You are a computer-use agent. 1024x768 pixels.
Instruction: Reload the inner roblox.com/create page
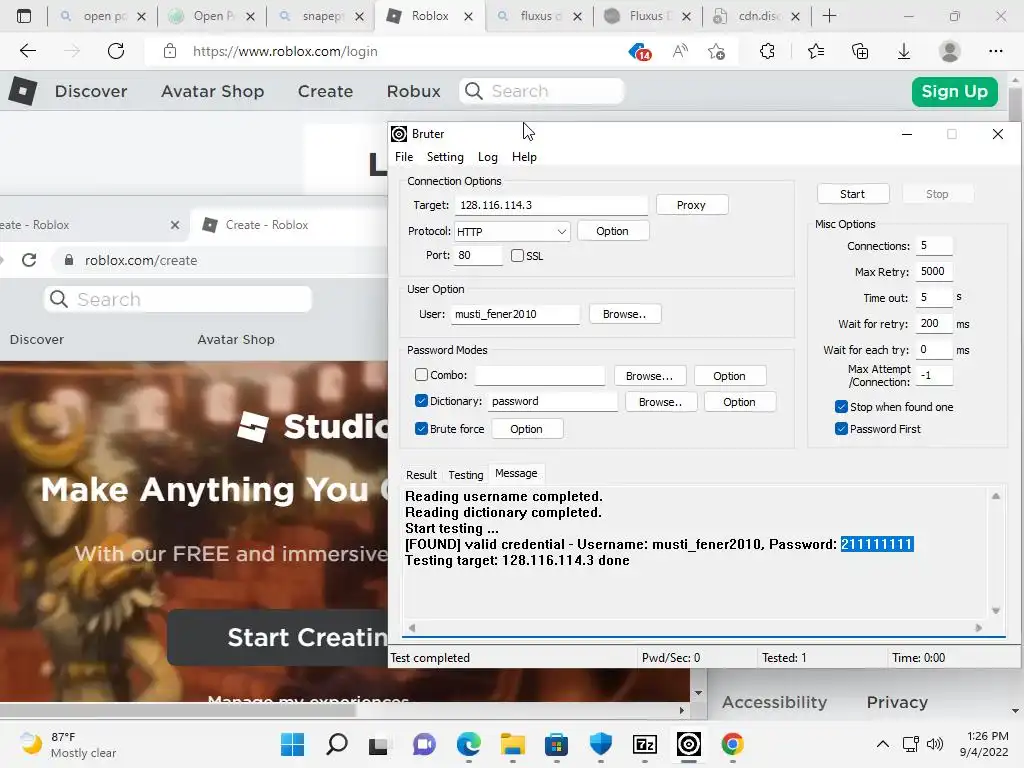click(29, 260)
